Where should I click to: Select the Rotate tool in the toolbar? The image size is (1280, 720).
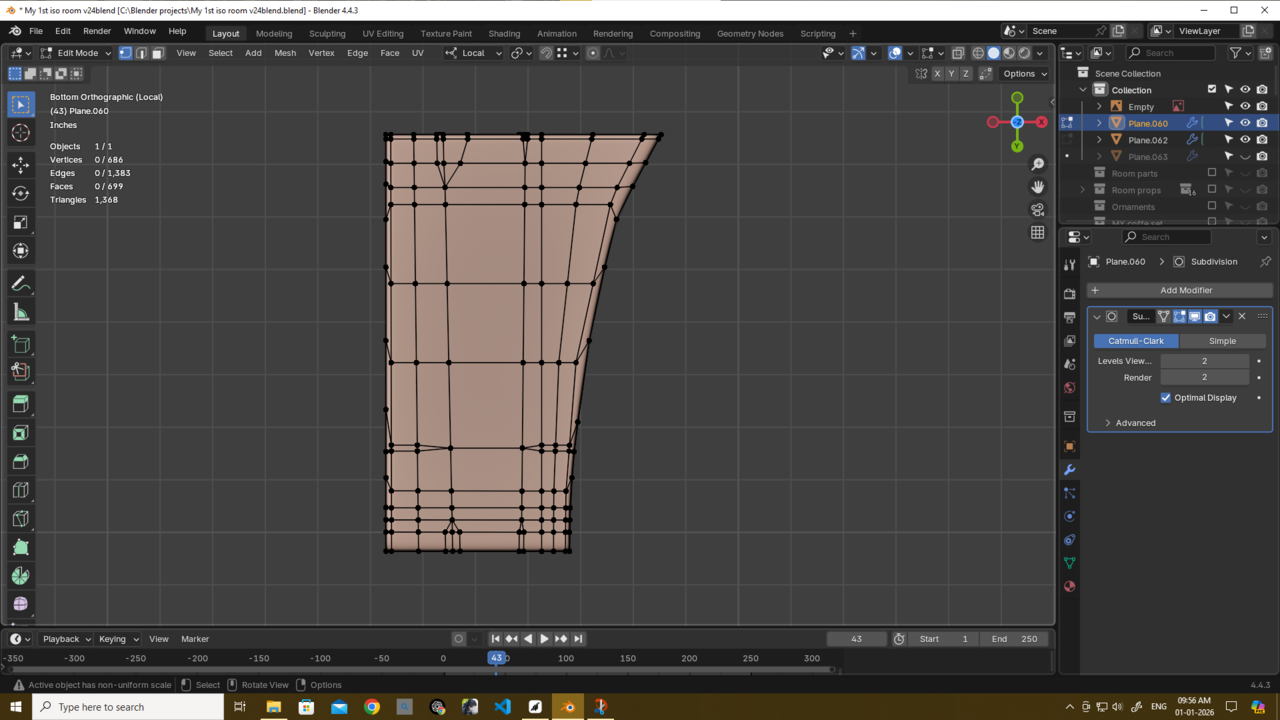[20, 193]
